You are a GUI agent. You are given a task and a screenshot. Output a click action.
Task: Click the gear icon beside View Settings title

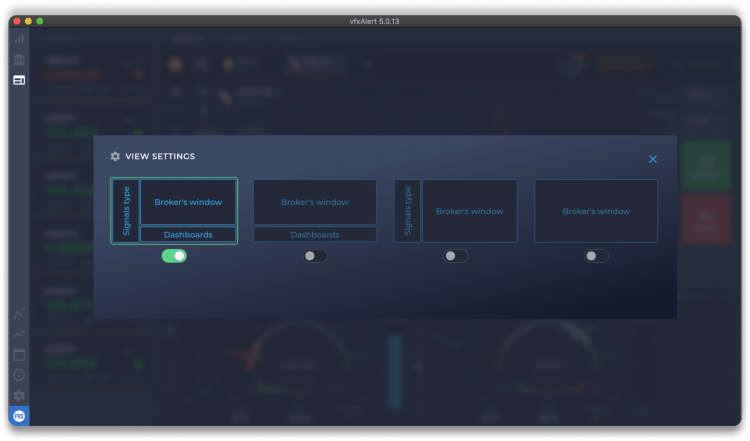coord(115,156)
